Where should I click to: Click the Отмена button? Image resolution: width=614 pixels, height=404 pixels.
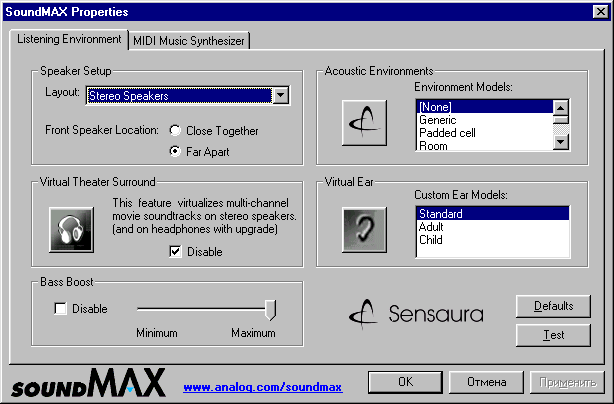point(486,382)
